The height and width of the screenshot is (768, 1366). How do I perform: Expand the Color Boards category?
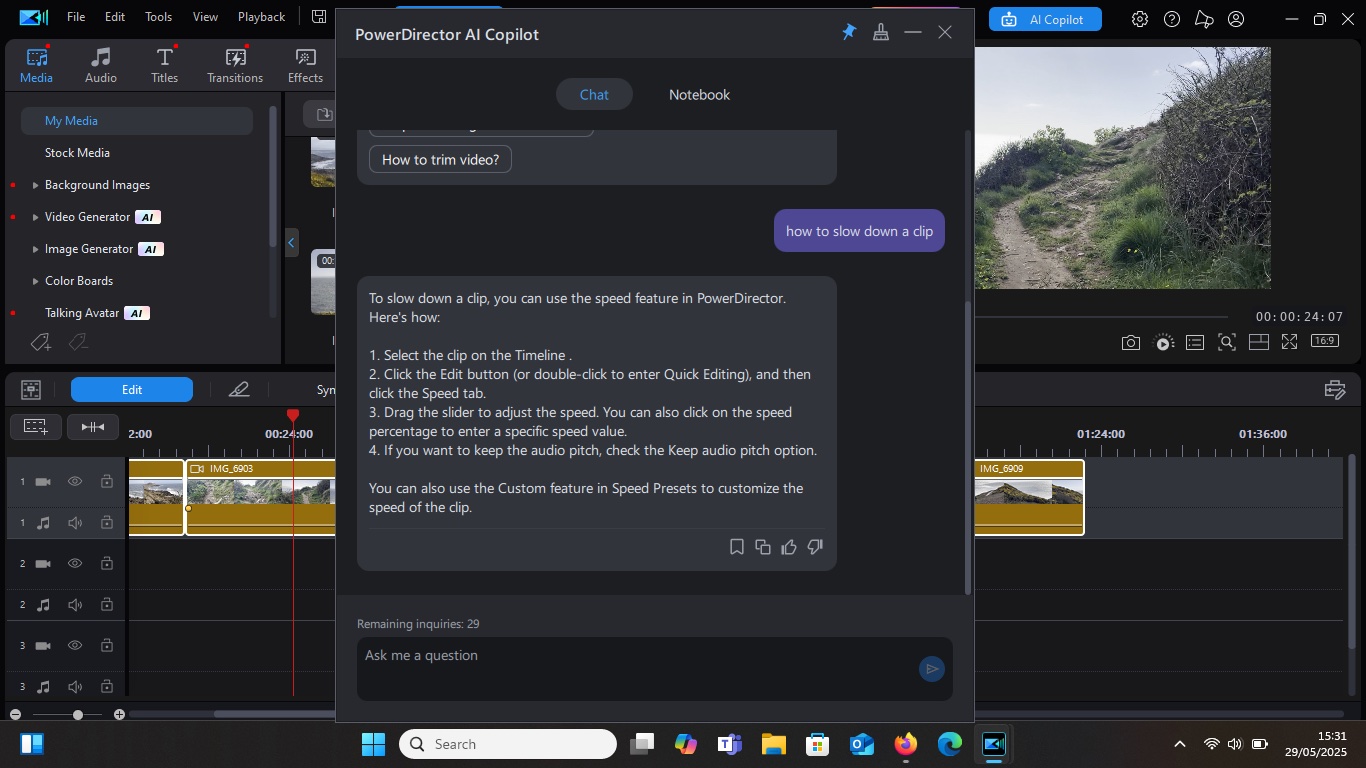pos(36,281)
